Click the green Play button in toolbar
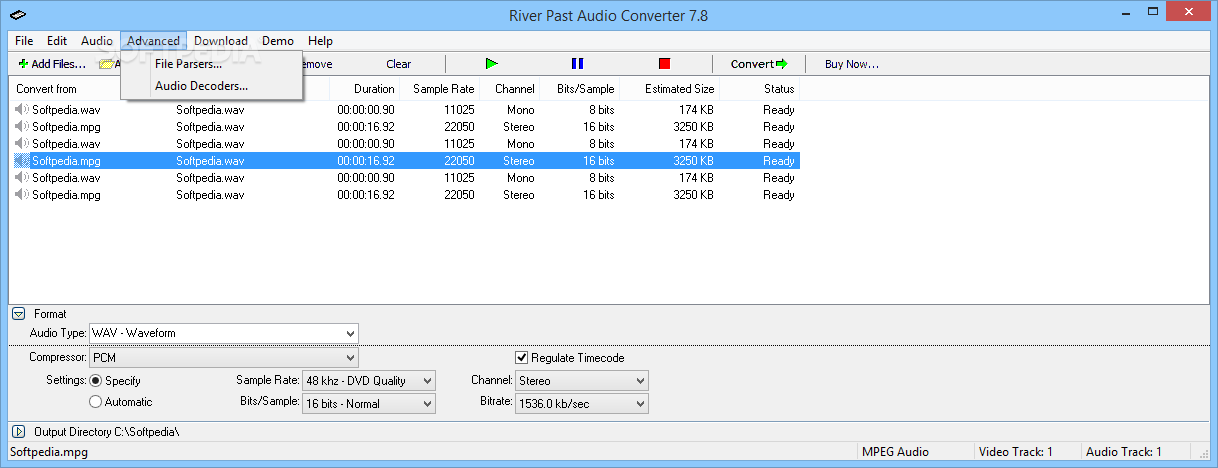 [x=491, y=64]
